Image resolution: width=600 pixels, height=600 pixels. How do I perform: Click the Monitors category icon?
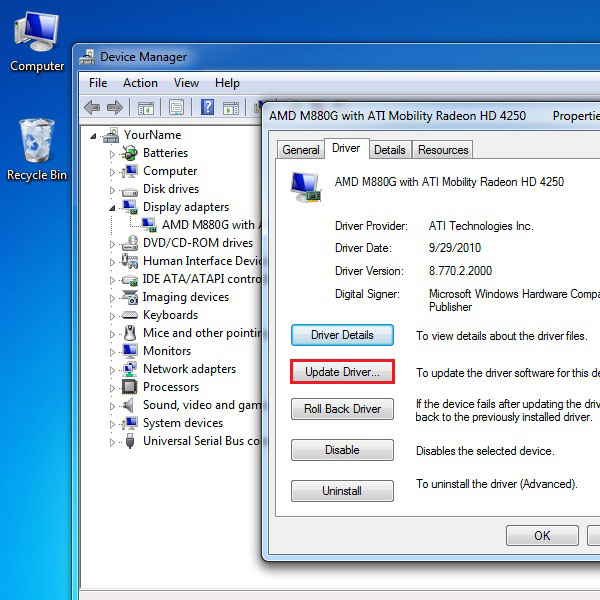130,351
